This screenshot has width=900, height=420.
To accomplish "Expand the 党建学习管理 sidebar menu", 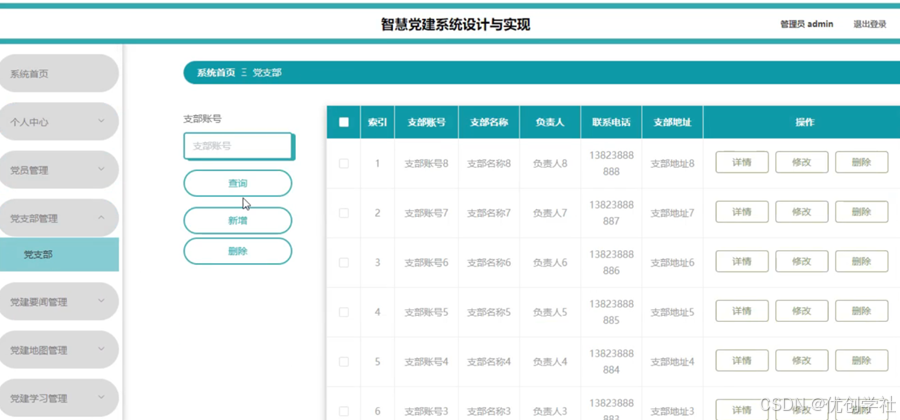I will 59,398.
